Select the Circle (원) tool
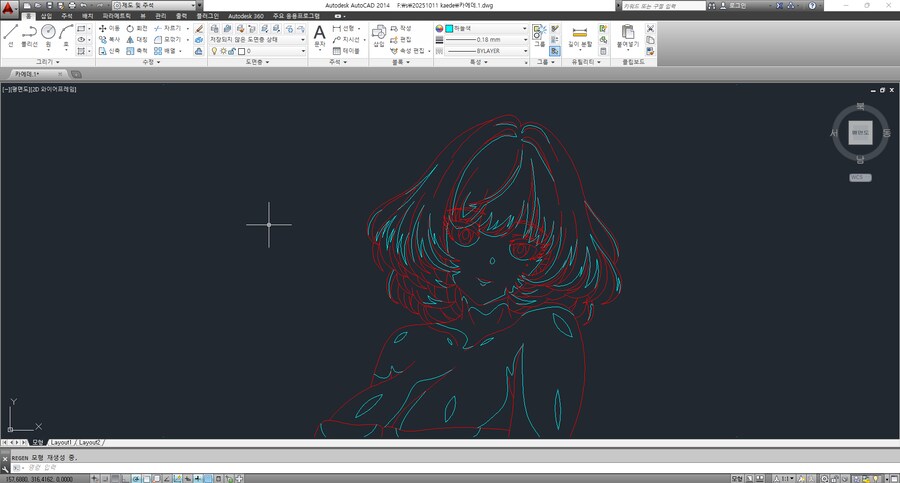The height and width of the screenshot is (483, 900). click(x=48, y=36)
